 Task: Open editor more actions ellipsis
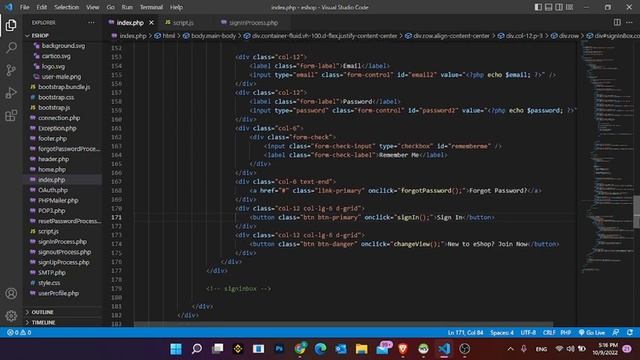[629, 22]
